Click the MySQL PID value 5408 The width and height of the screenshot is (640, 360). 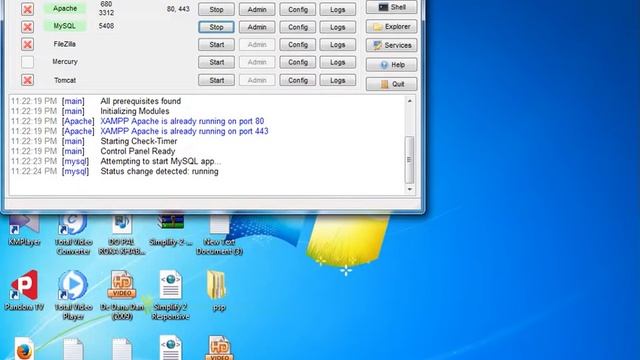106,26
